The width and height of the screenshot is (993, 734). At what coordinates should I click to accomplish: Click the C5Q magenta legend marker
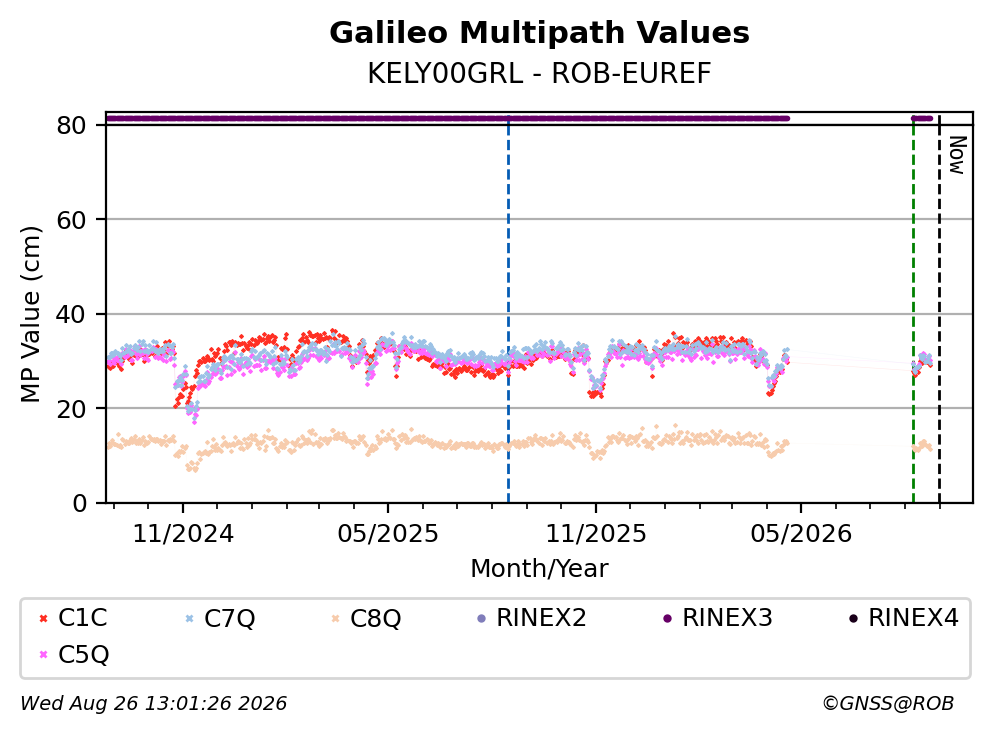tap(43, 655)
